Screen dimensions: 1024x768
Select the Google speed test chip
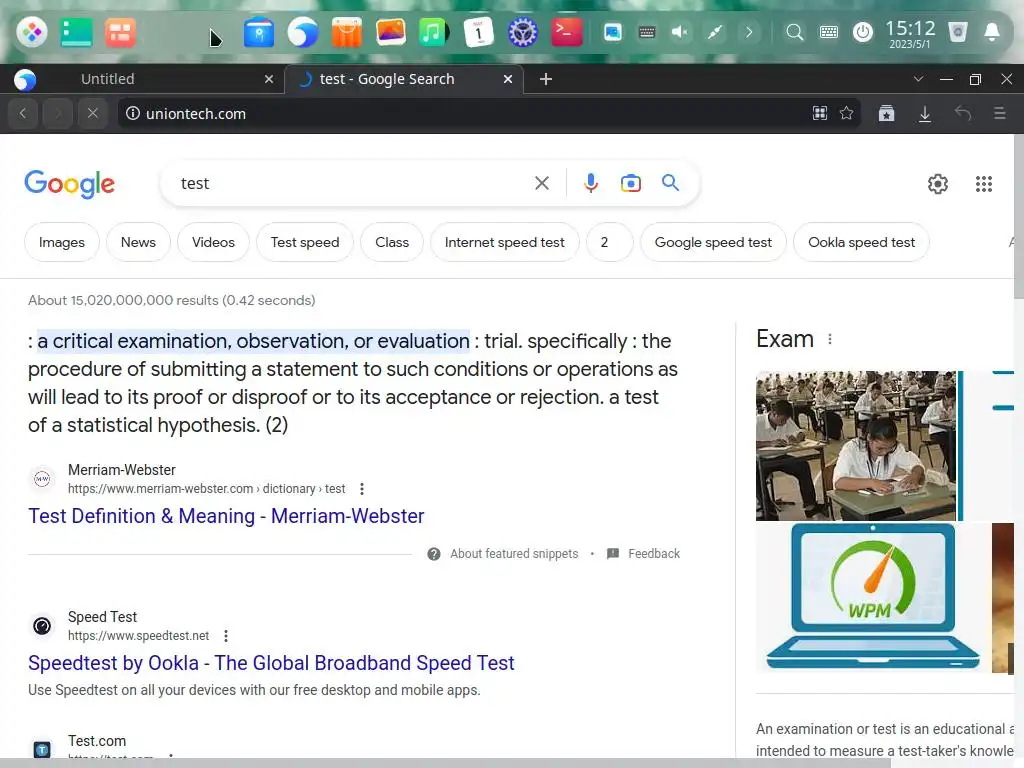tap(713, 242)
